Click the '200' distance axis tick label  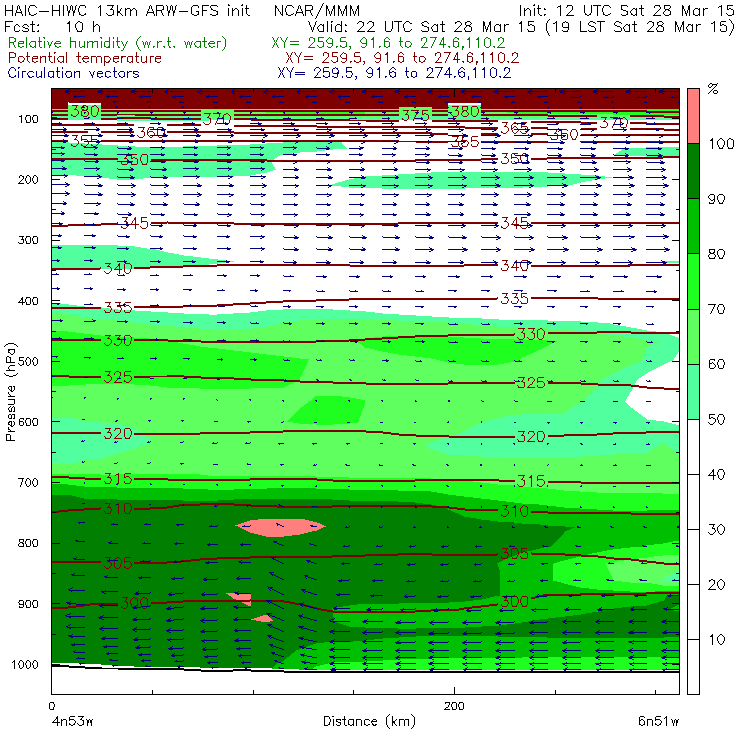[x=454, y=706]
